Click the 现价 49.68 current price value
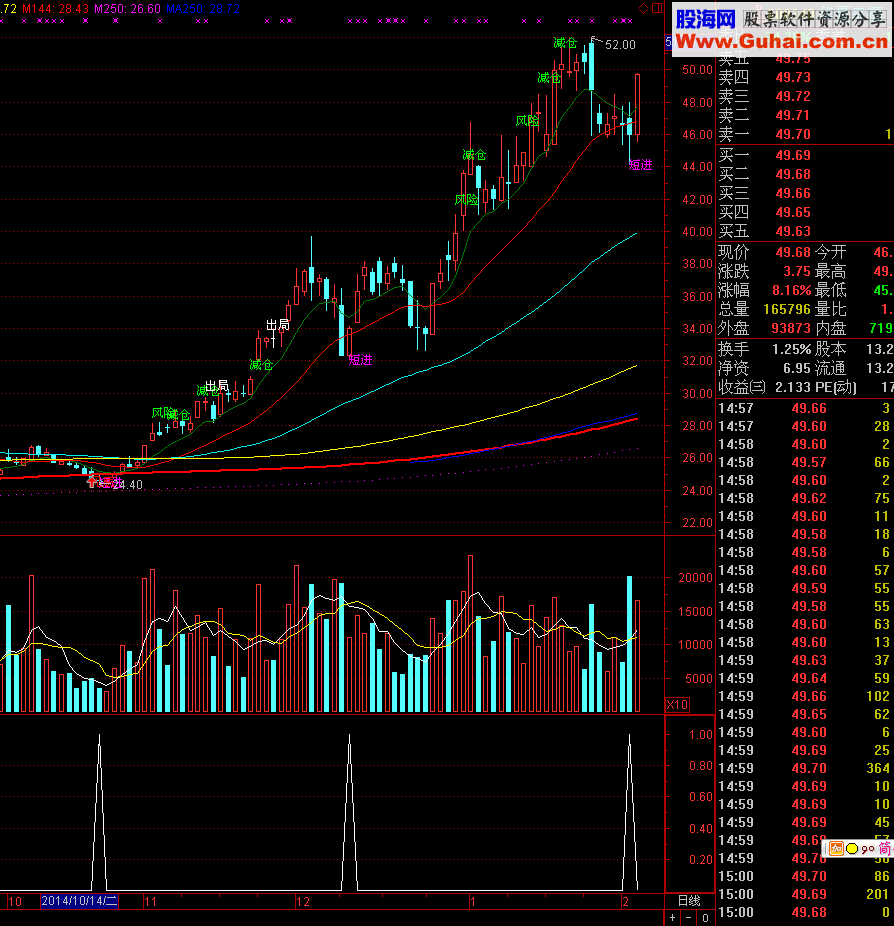Image resolution: width=894 pixels, height=926 pixels. [793, 252]
